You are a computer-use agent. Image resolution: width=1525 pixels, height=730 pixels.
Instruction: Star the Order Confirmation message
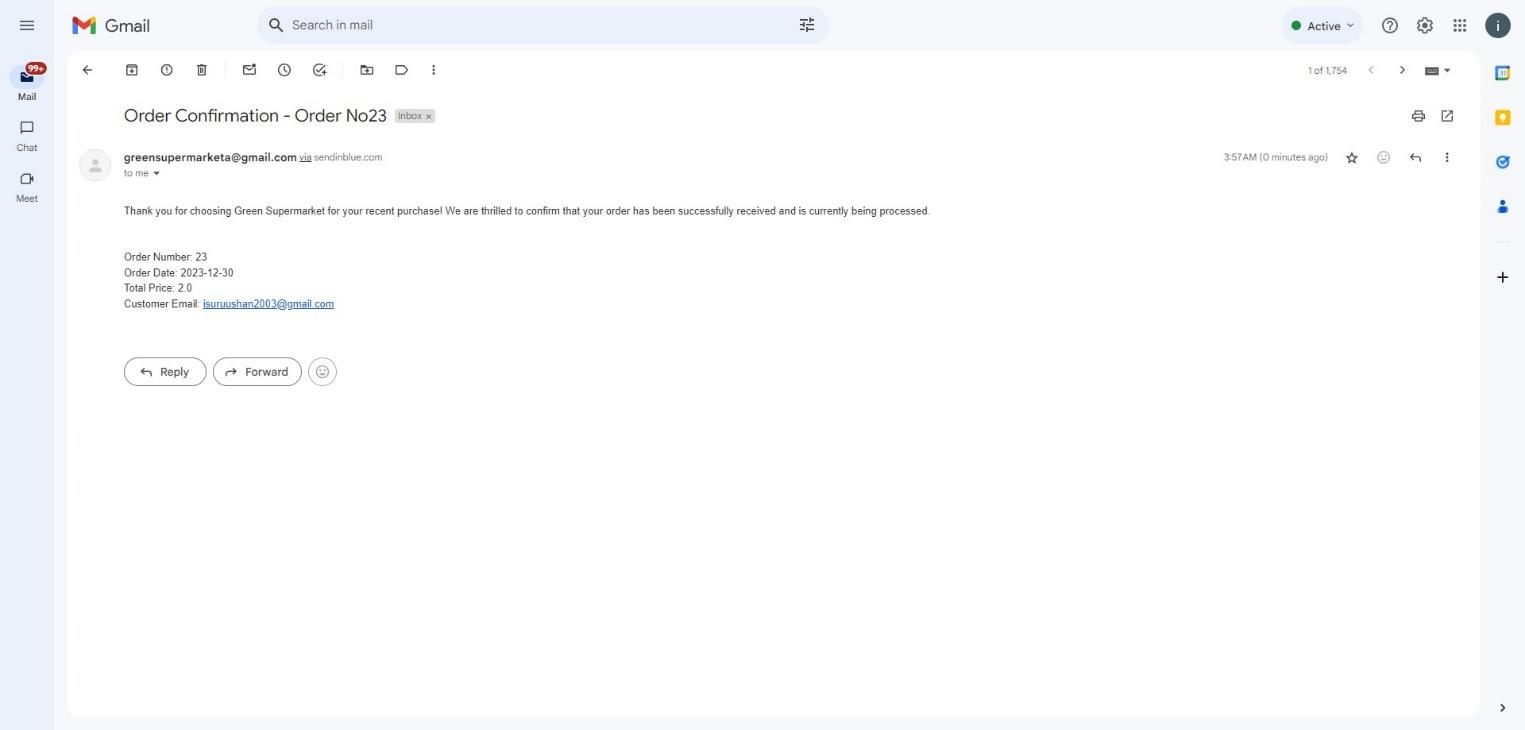click(x=1351, y=158)
